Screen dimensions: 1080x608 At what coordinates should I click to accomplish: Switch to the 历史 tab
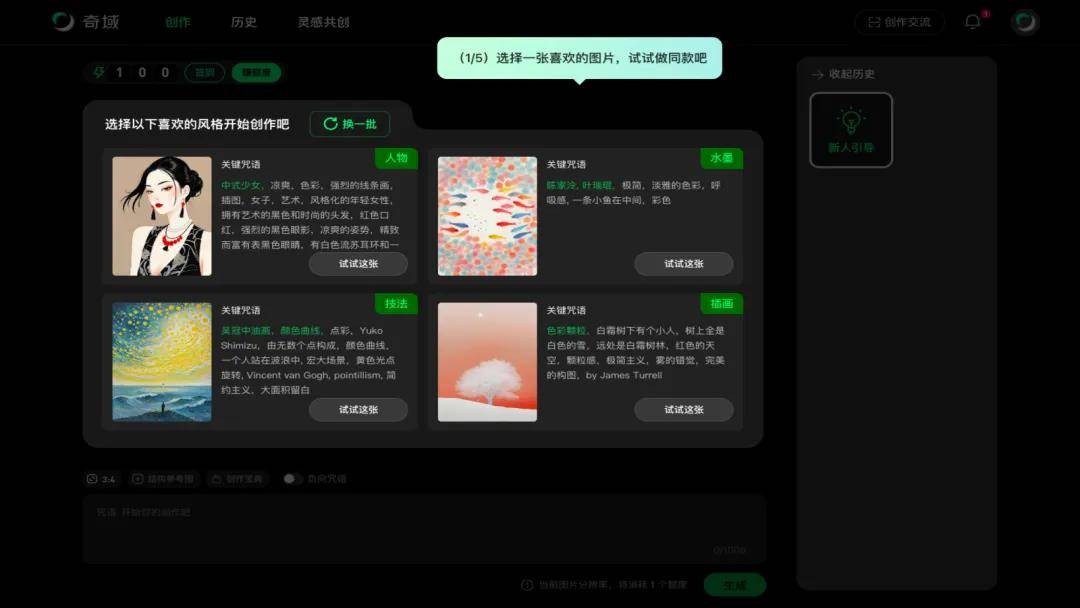coord(243,22)
